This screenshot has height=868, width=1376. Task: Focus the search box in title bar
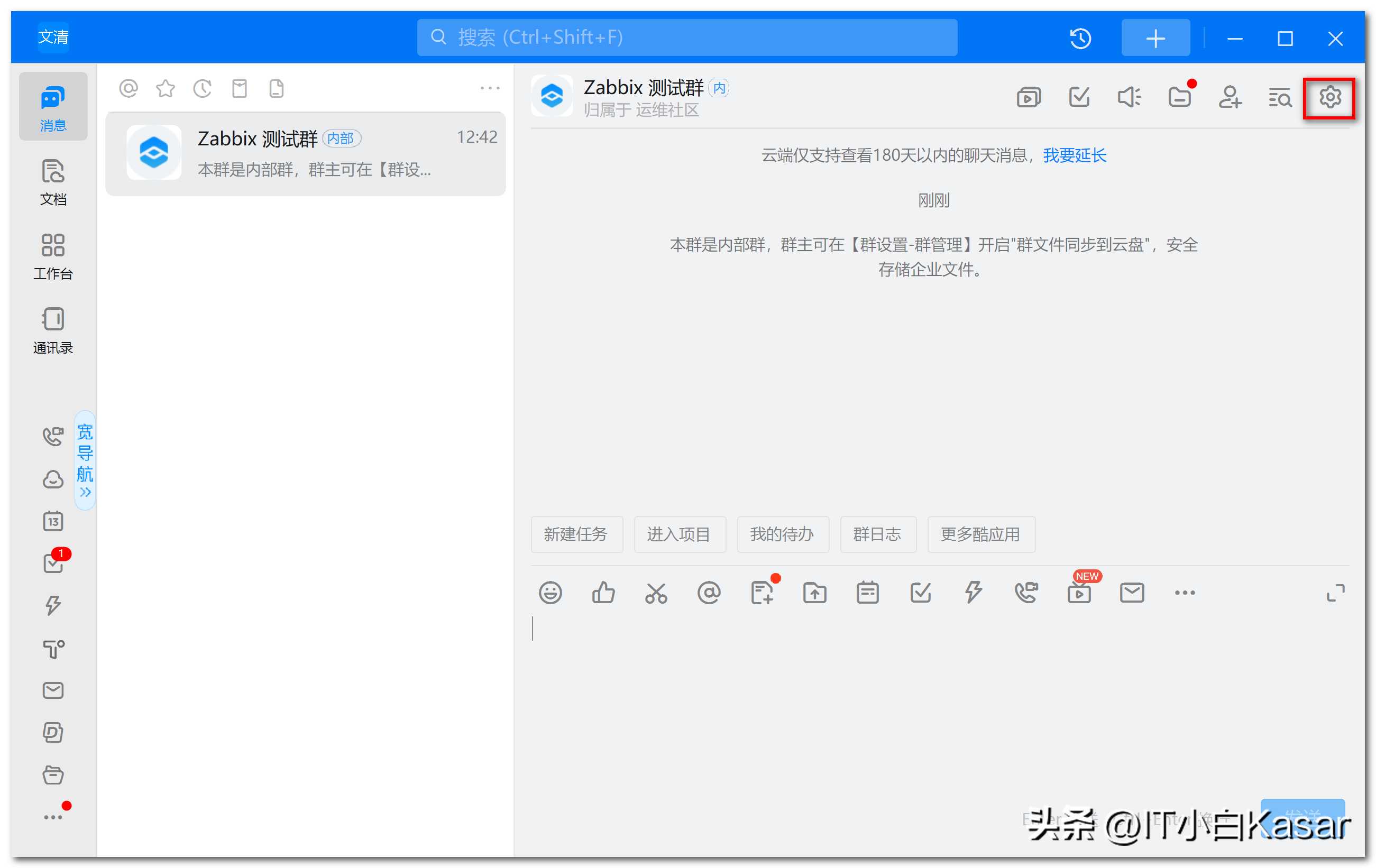click(x=687, y=38)
